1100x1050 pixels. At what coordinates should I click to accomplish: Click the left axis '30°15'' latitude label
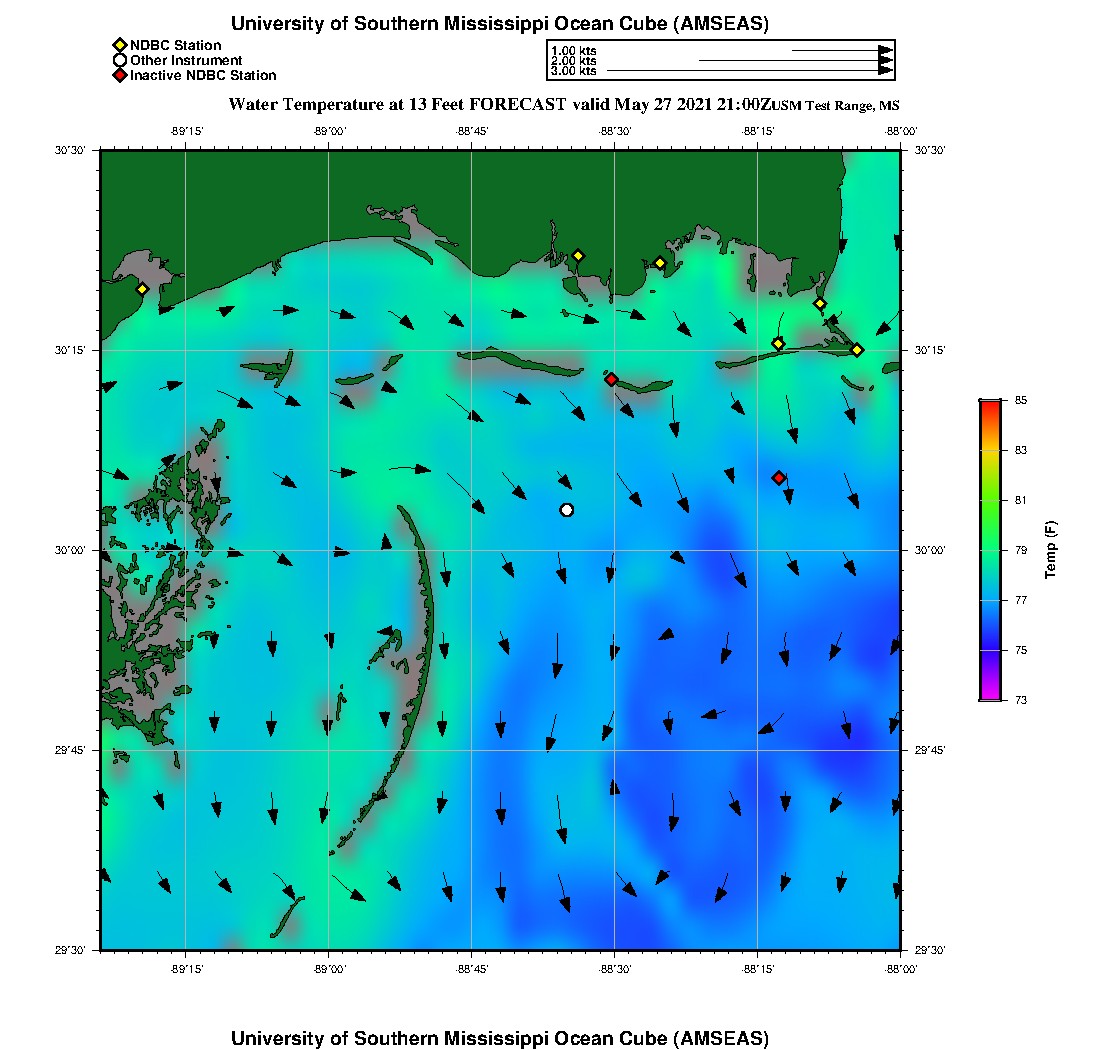click(x=70, y=350)
